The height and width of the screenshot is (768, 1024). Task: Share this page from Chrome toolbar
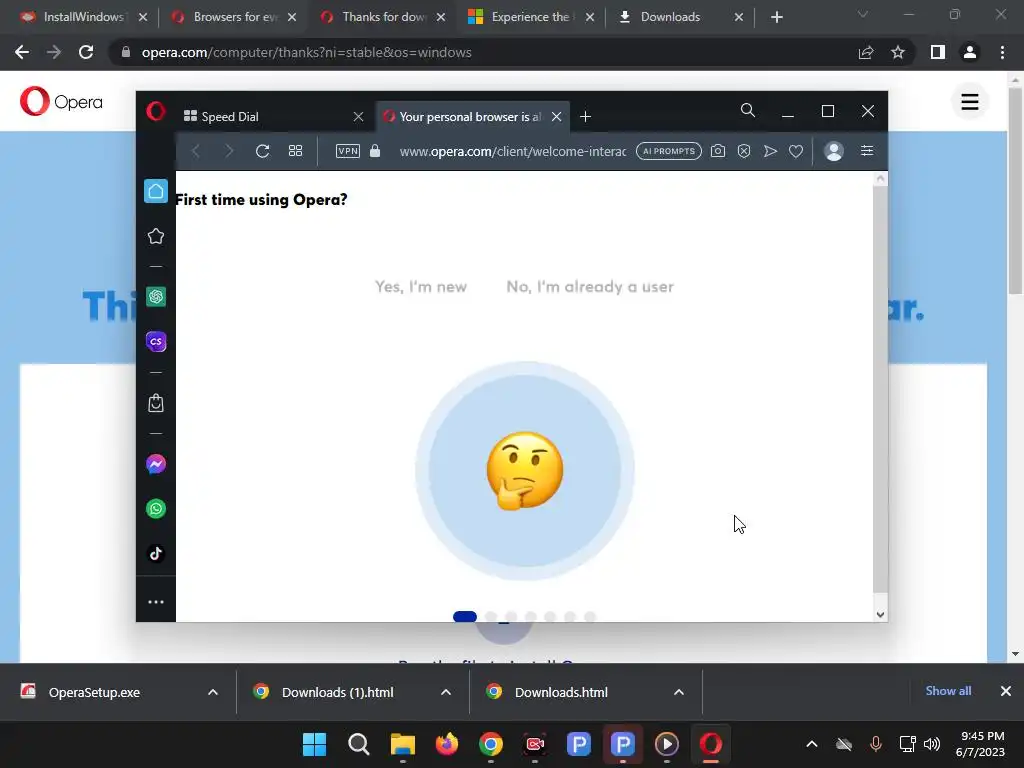pos(866,52)
